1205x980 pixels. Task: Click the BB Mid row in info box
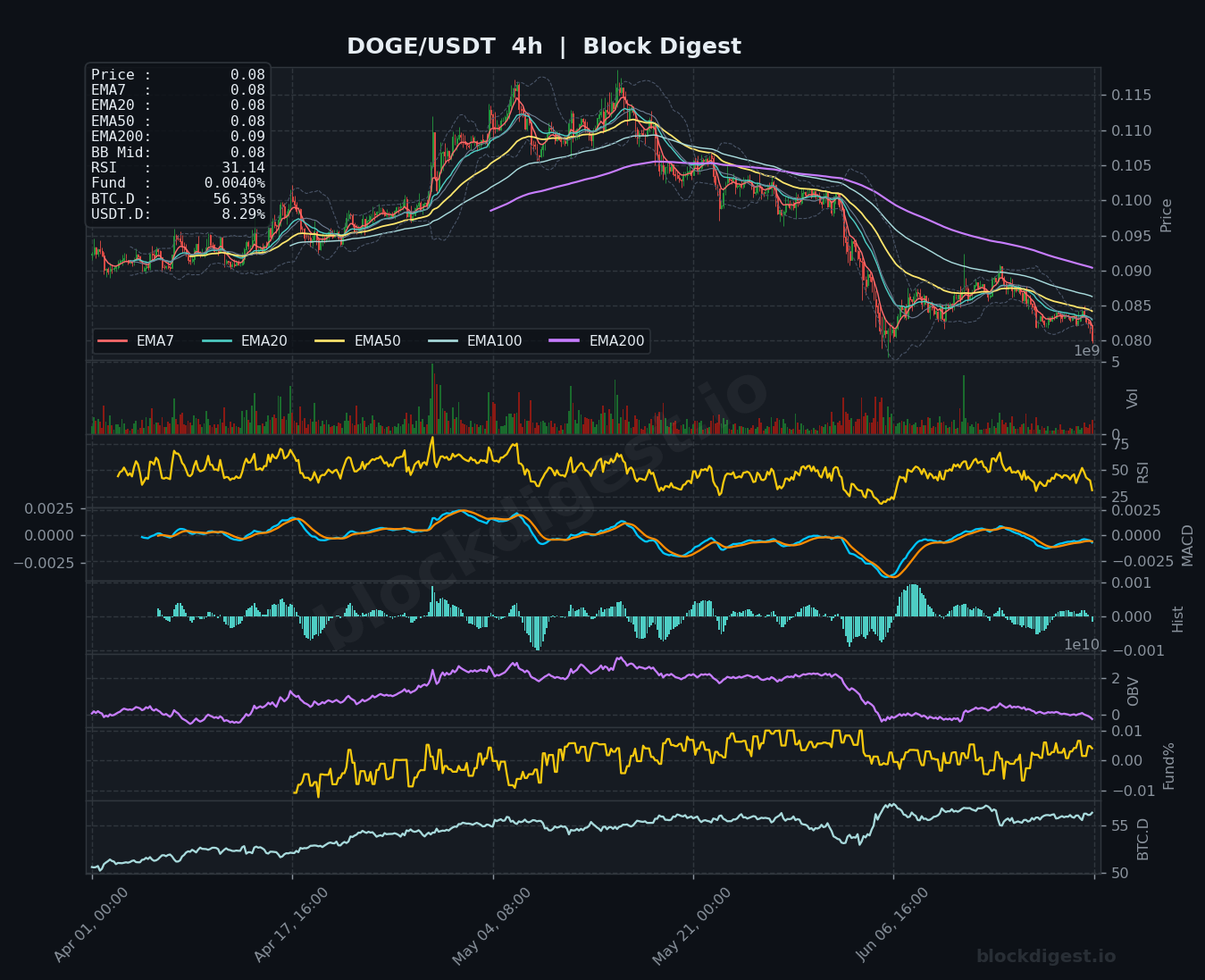coord(178,152)
